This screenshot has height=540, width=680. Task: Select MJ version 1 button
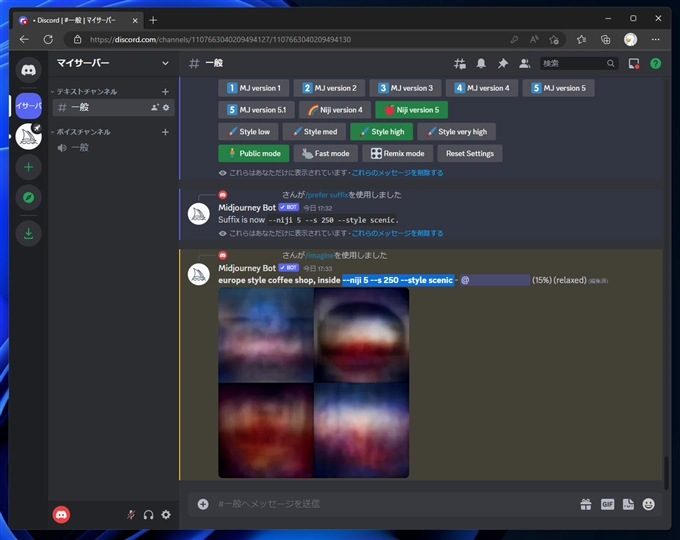tap(254, 88)
